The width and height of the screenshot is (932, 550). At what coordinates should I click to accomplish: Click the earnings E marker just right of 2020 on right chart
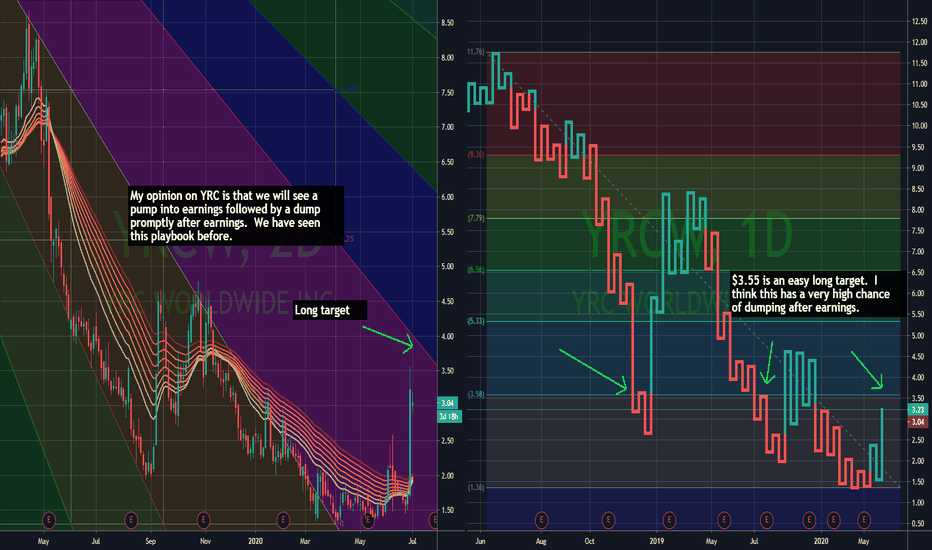[833, 520]
